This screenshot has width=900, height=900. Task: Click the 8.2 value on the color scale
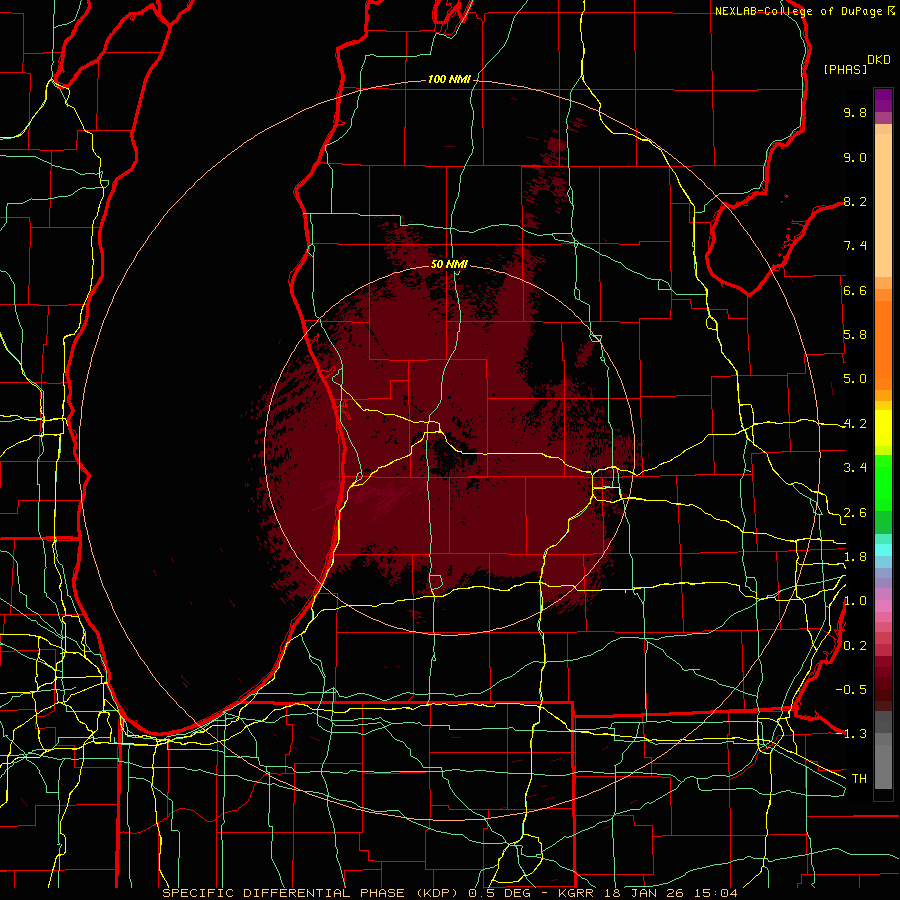coord(855,201)
